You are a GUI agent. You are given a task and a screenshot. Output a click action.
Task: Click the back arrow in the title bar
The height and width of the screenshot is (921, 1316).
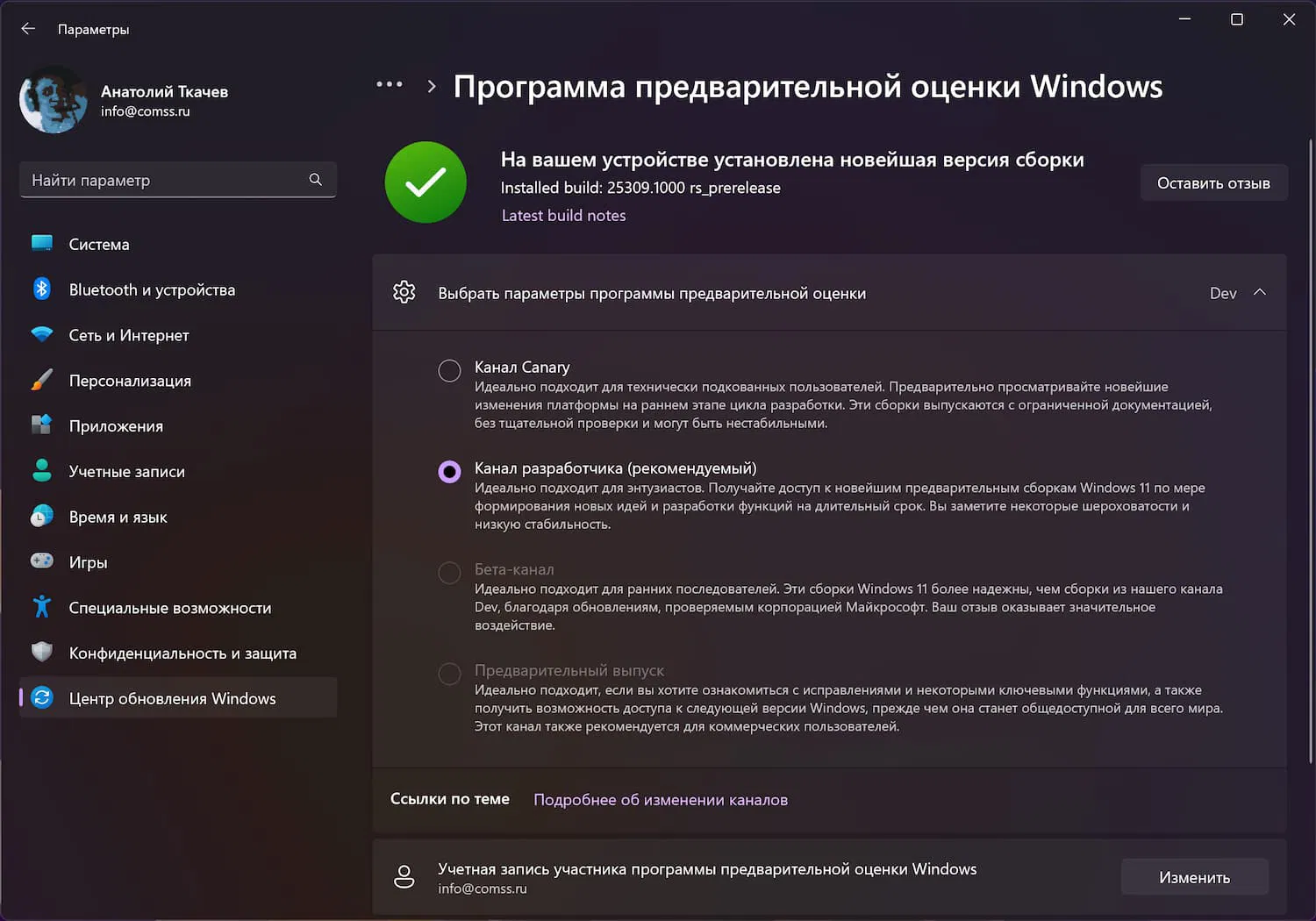(x=28, y=29)
